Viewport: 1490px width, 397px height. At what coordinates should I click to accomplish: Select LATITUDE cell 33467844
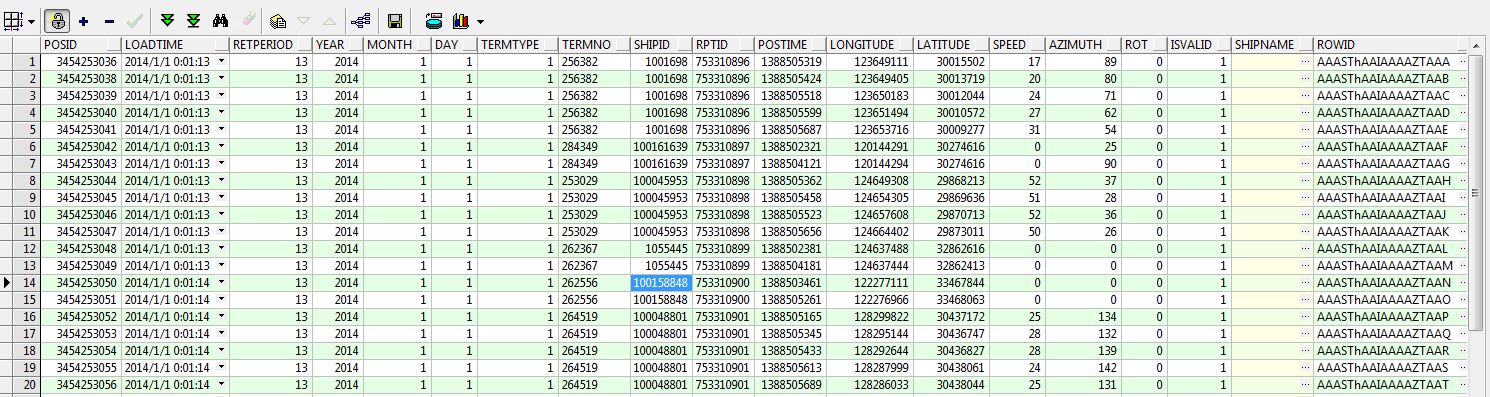pos(951,283)
